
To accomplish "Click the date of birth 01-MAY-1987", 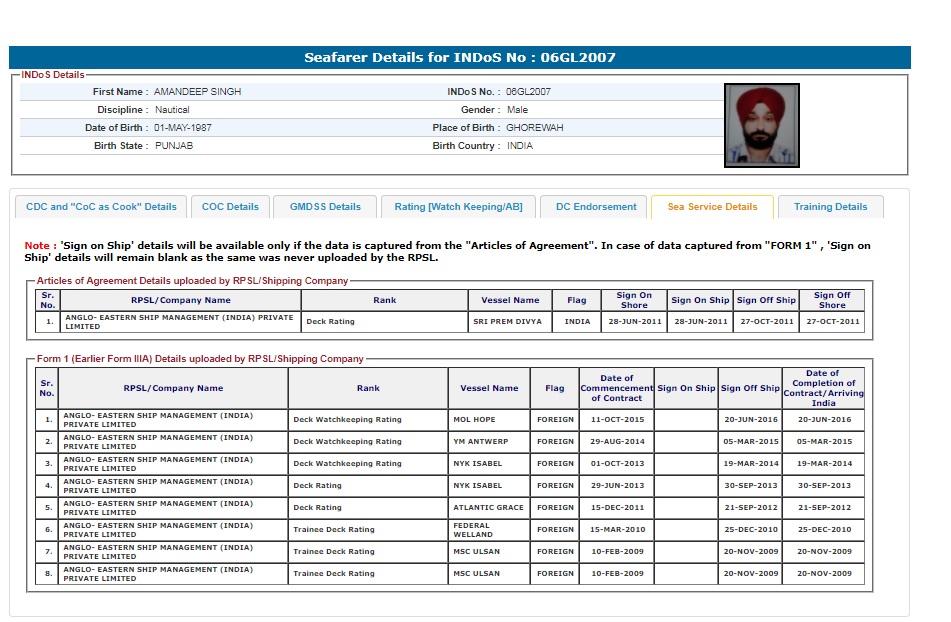I will point(183,128).
